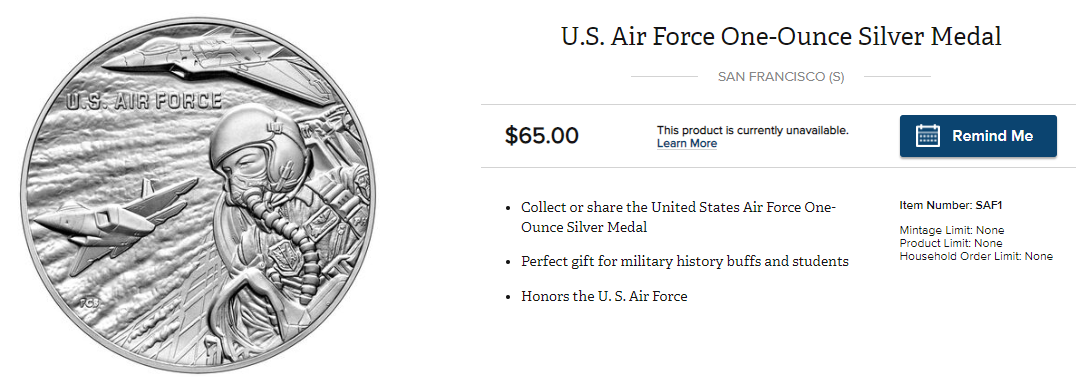
Task: Click the U.S. AIR FORCE inscription on medal
Action: 144,102
